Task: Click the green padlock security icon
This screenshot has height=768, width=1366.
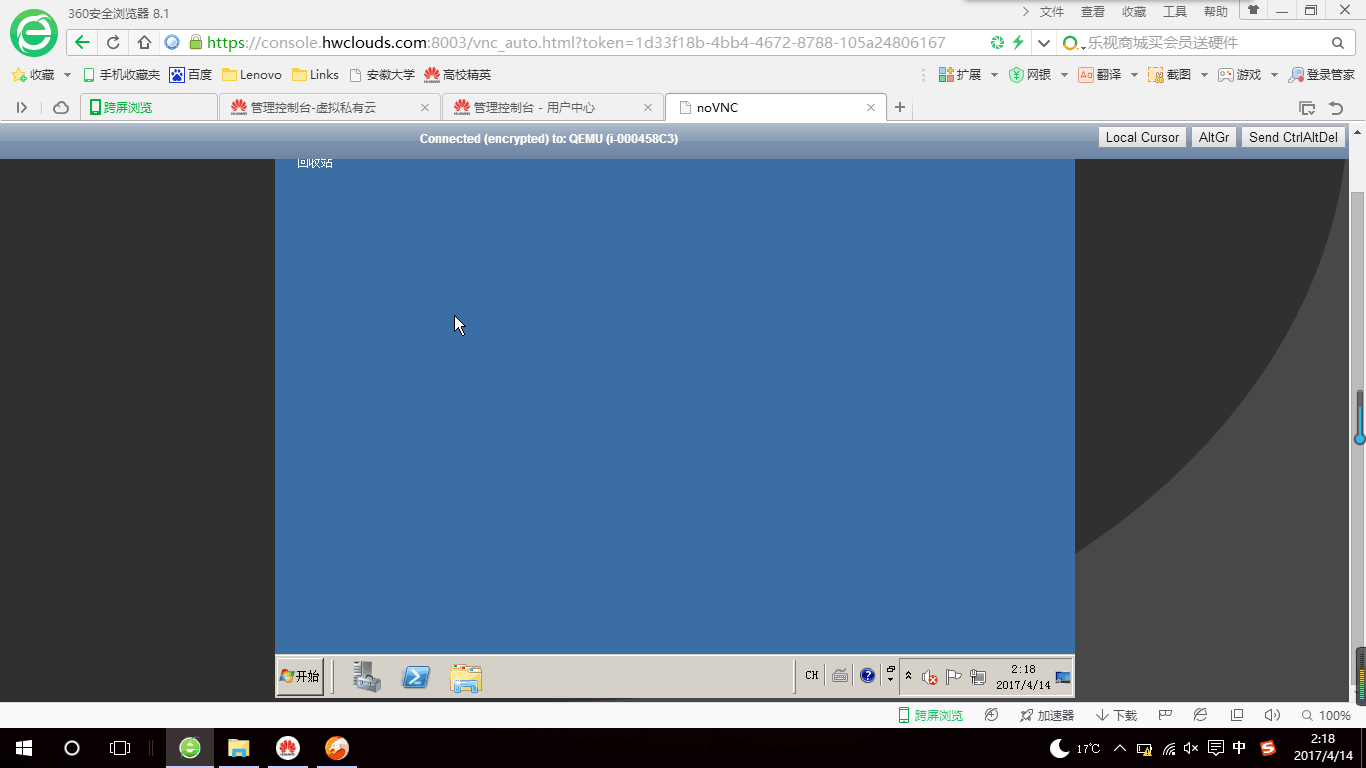Action: (x=195, y=43)
